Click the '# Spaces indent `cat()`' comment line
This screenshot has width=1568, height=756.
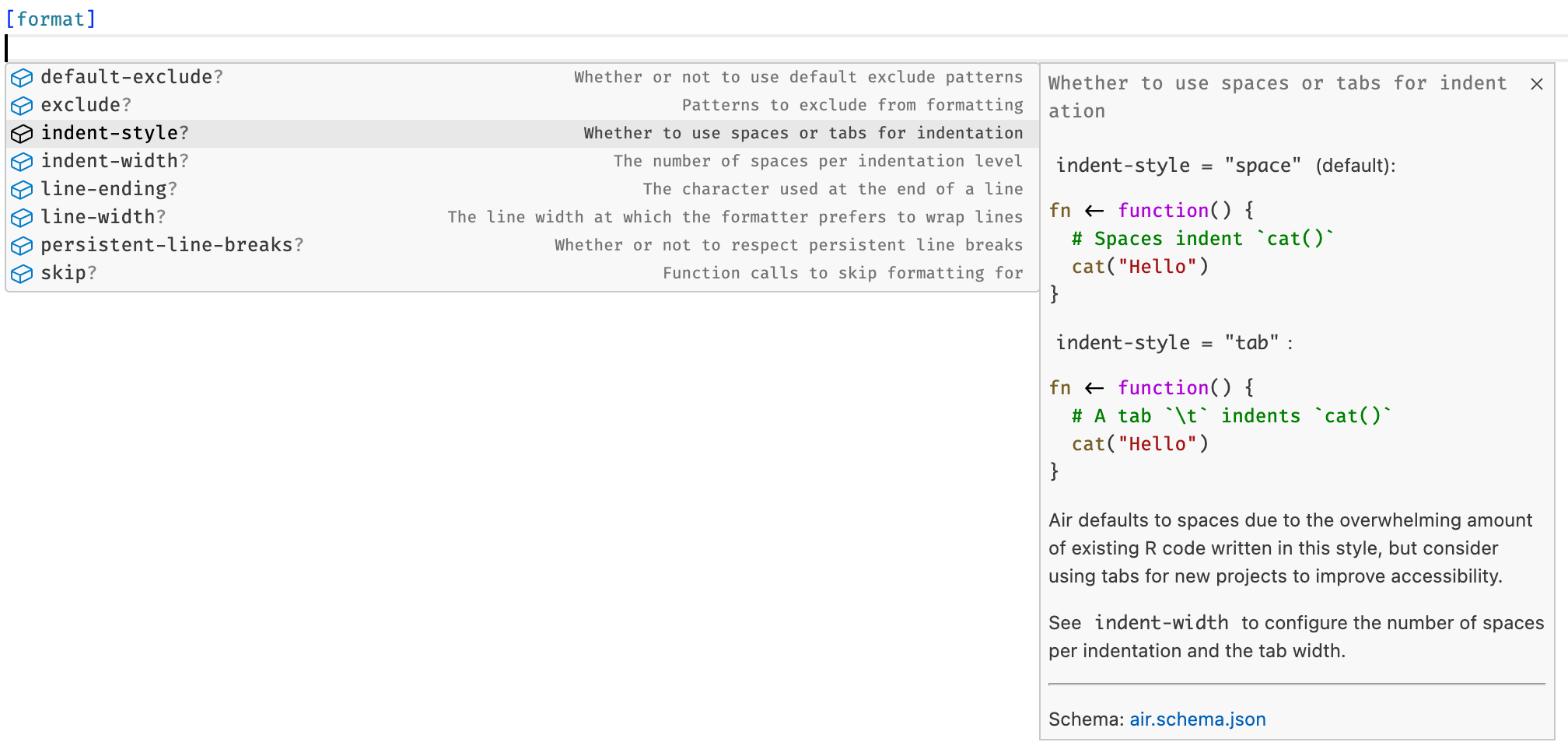coord(1202,239)
